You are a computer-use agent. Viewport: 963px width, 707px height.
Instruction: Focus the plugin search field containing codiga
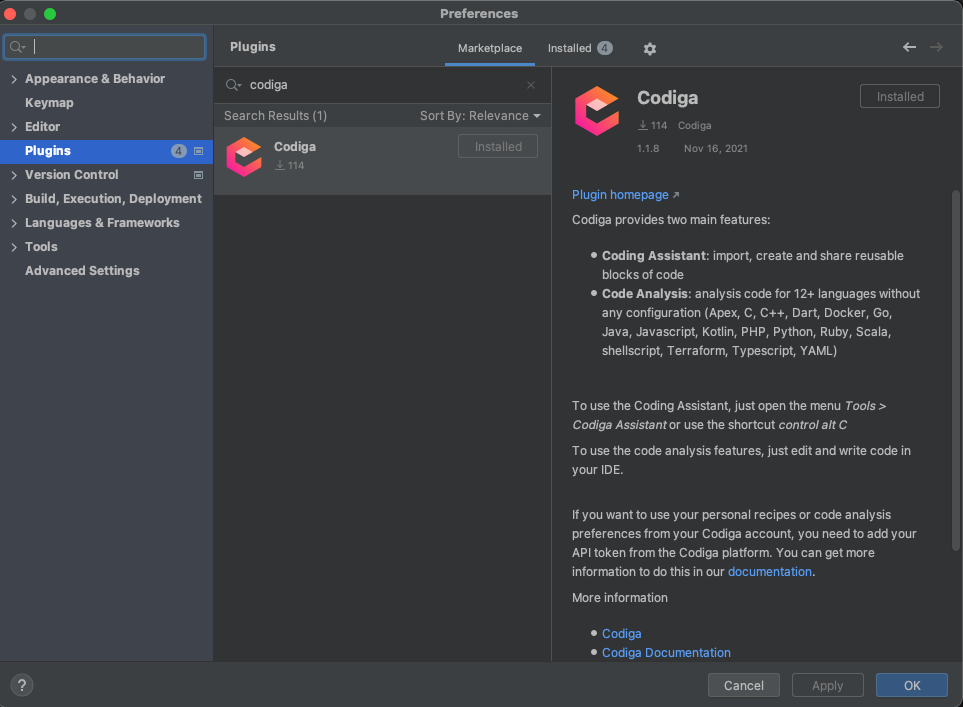(382, 85)
